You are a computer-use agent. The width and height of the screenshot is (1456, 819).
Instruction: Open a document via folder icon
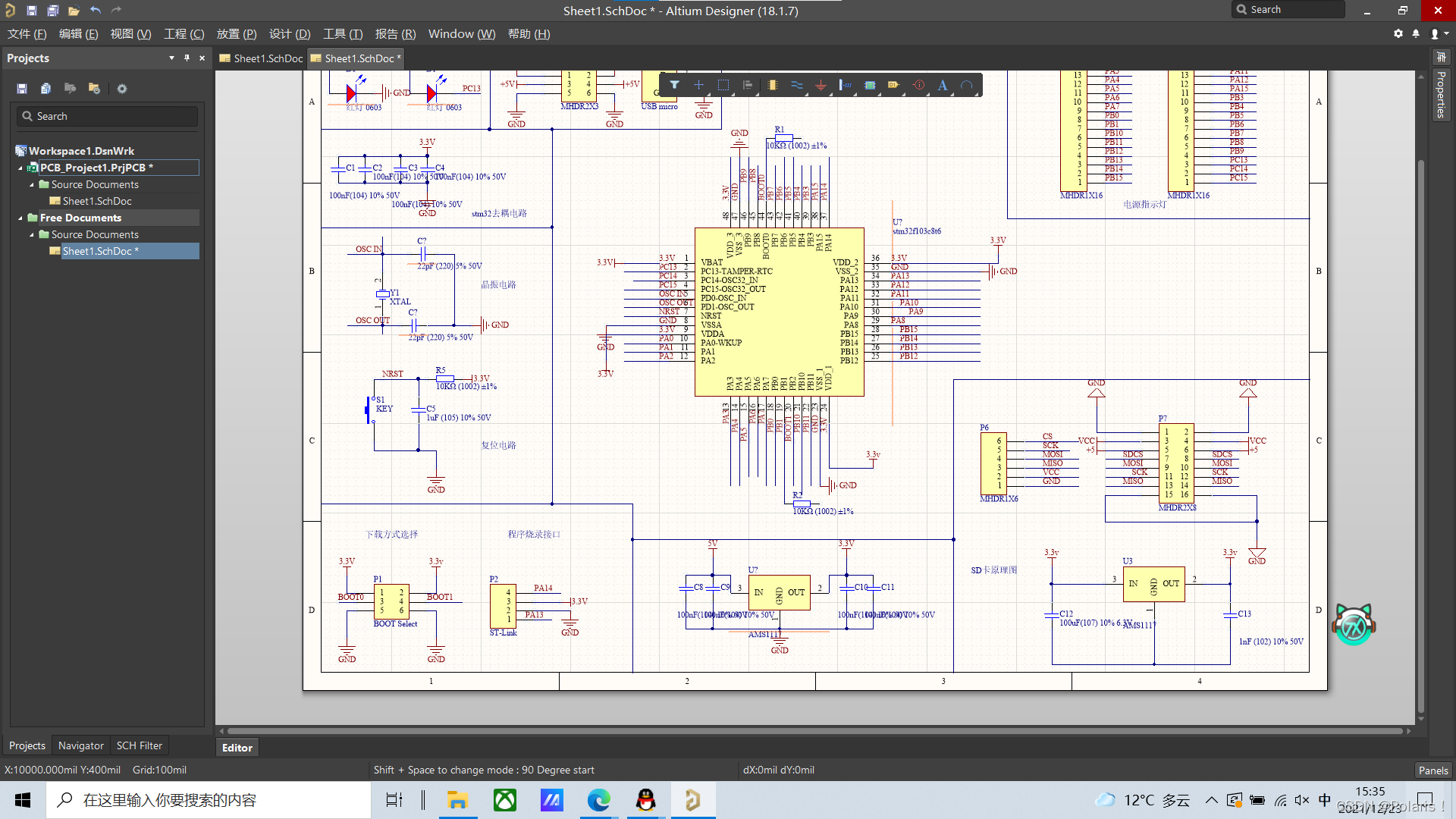[x=74, y=11]
